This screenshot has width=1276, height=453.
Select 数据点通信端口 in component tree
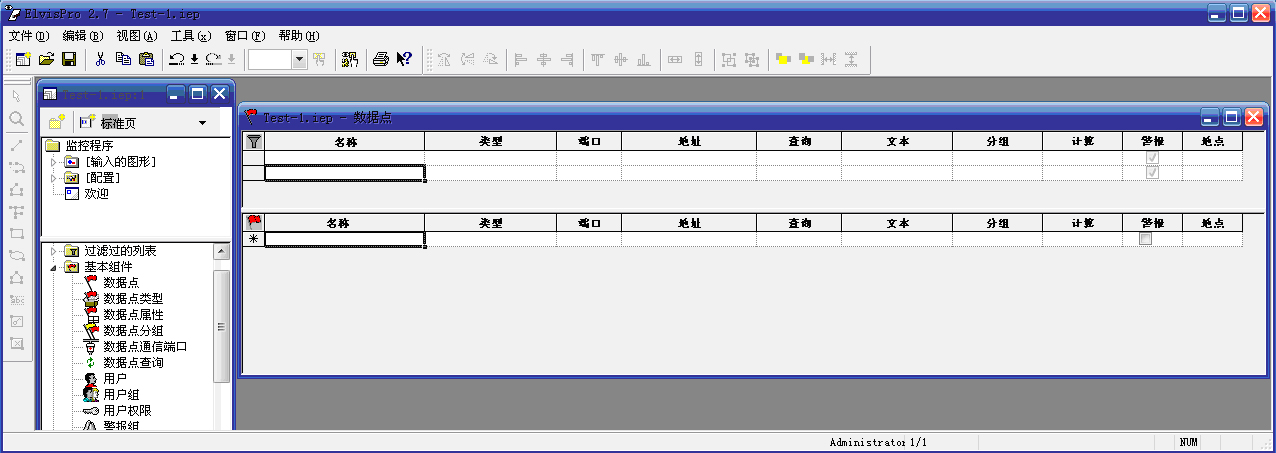coord(145,347)
